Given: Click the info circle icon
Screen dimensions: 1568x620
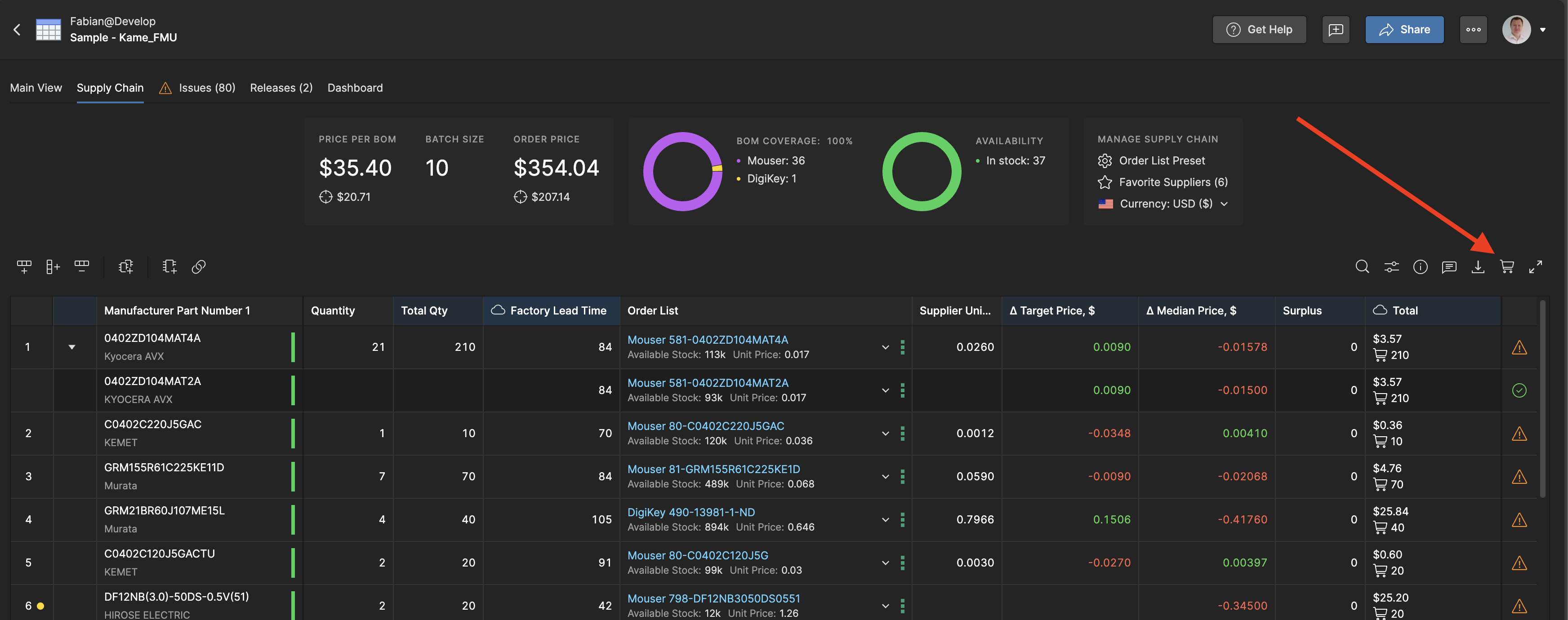Looking at the screenshot, I should click(x=1420, y=266).
